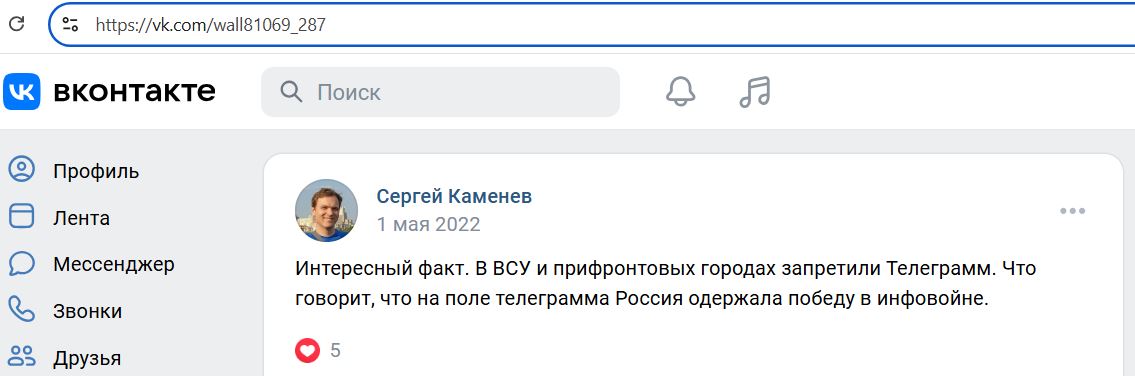
Task: Click the Лента feed icon
Action: coord(22,216)
